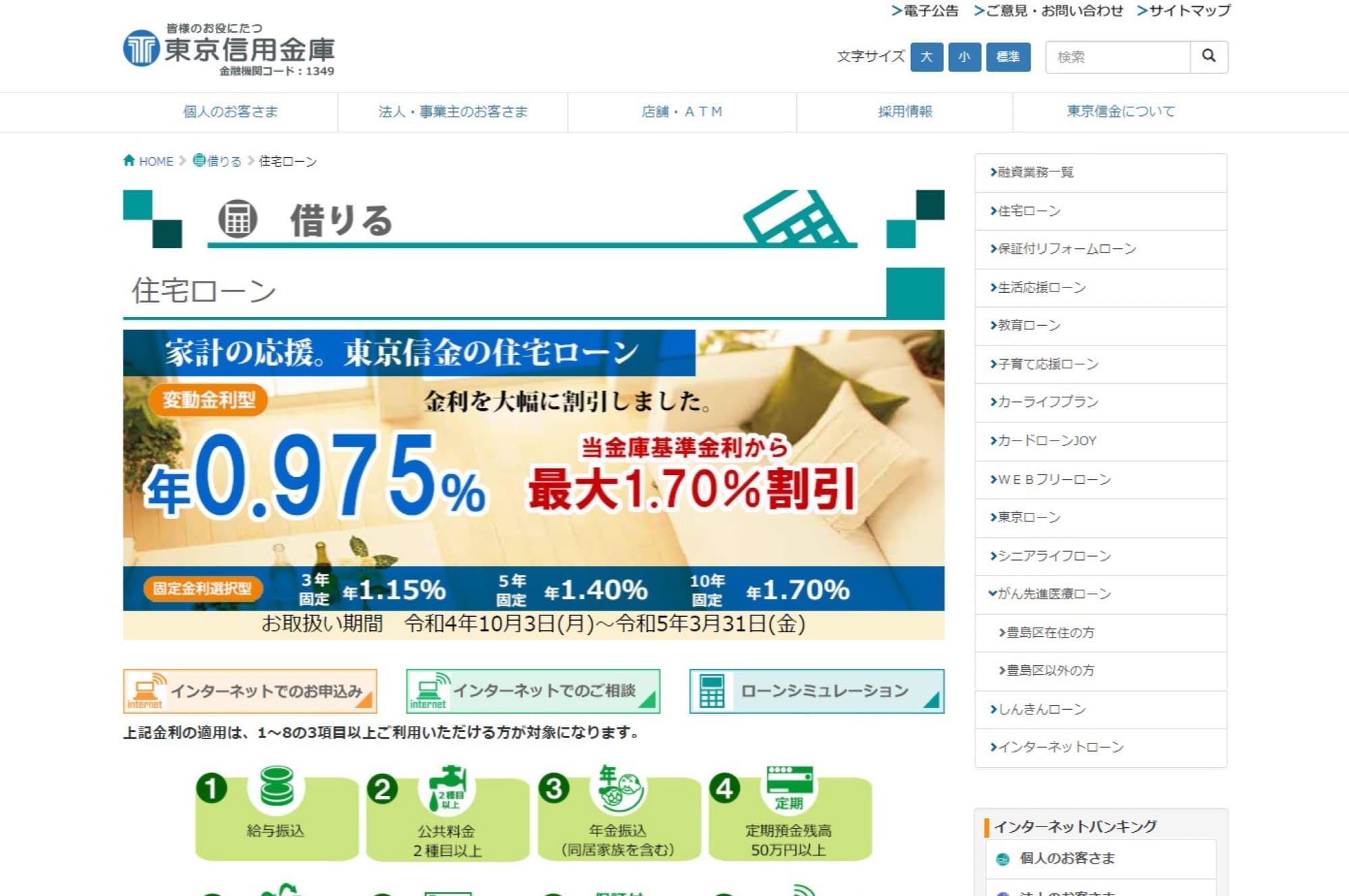Click the search magnifier icon

tap(1209, 56)
